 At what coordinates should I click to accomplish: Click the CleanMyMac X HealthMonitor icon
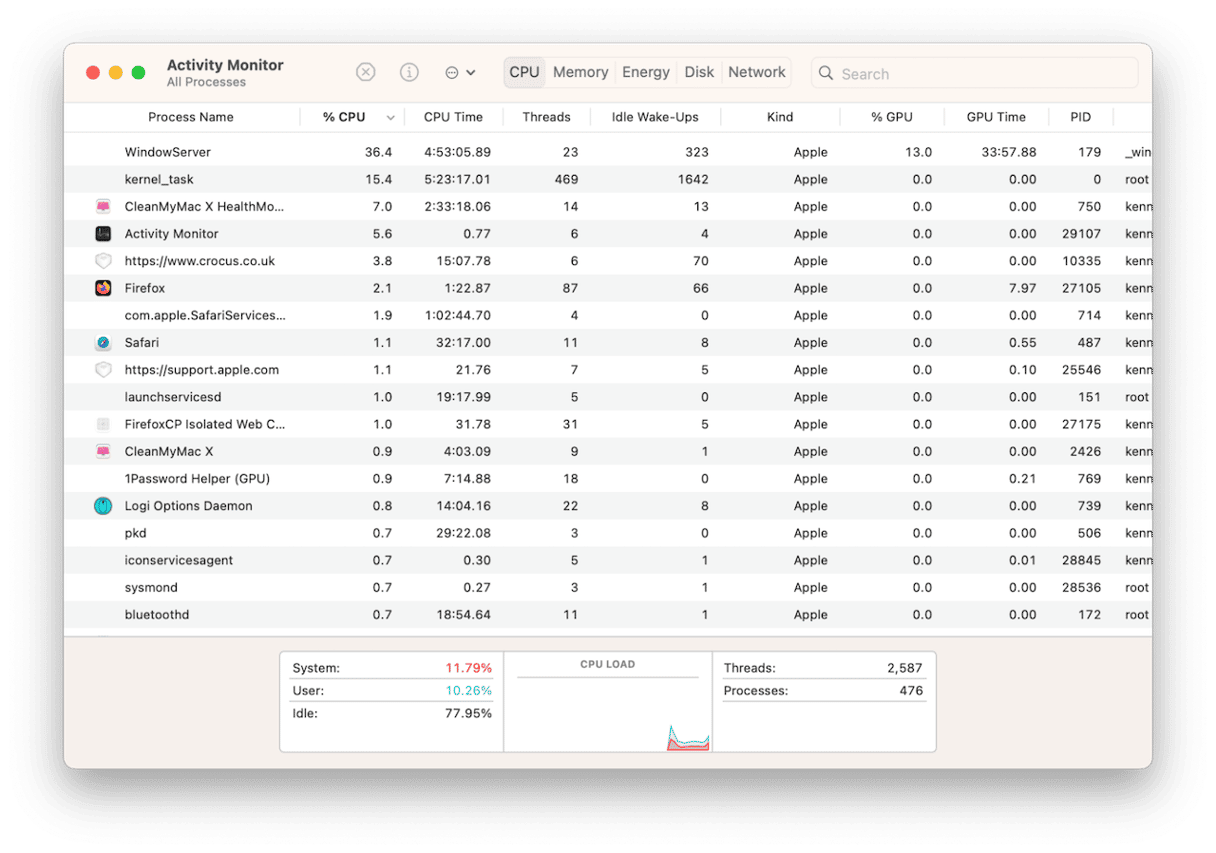point(103,207)
